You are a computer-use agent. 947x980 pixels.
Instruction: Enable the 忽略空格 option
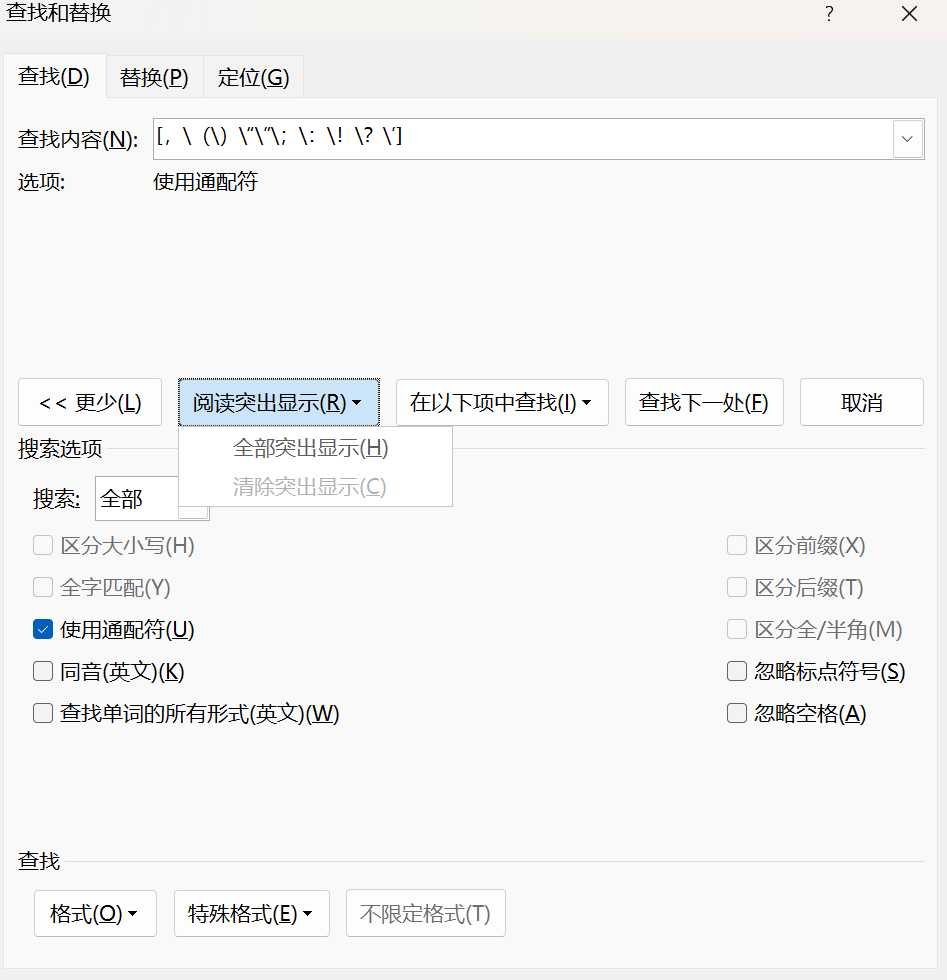(x=737, y=713)
